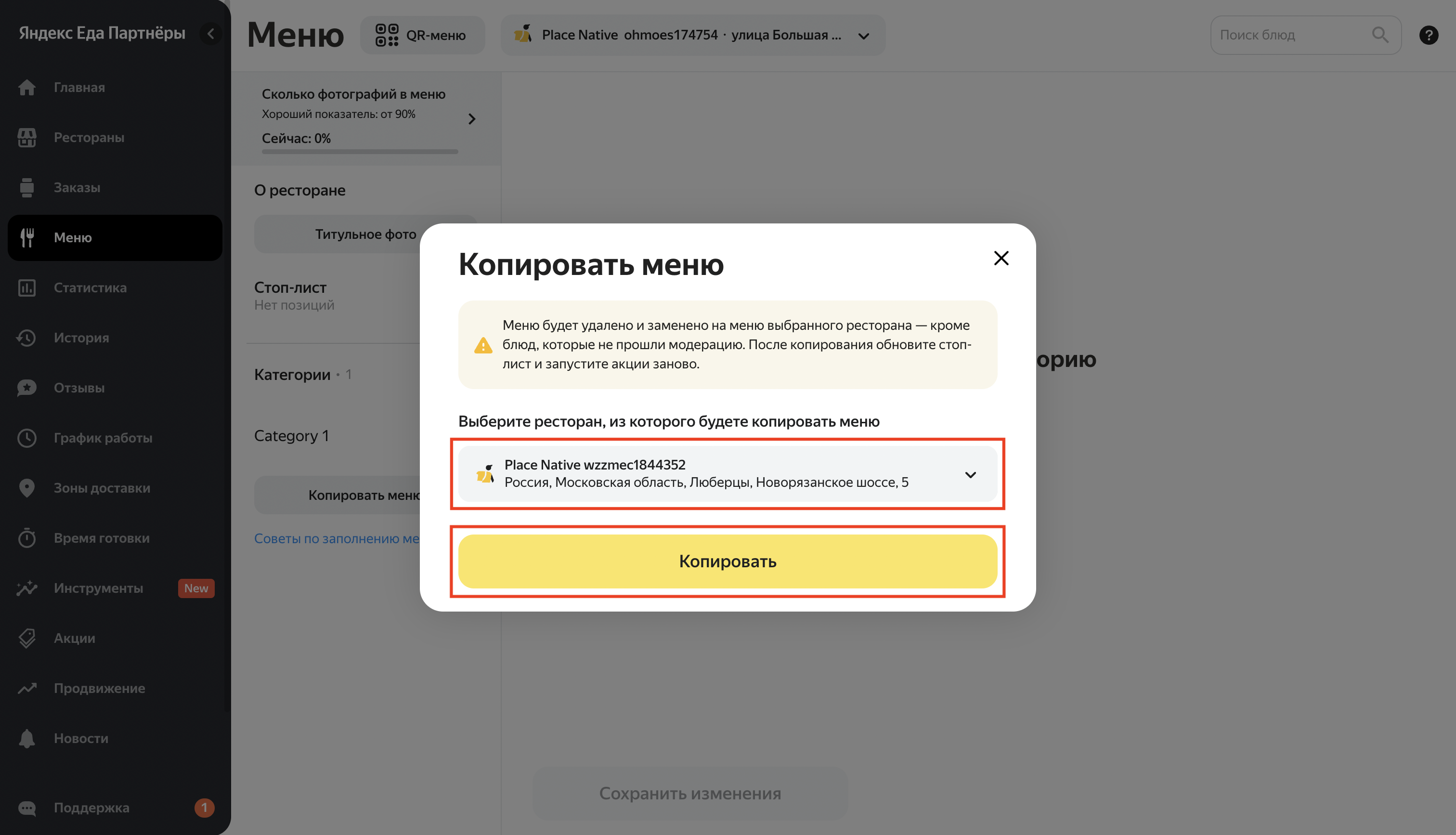The image size is (1456, 835).
Task: Click the Новости bell icon
Action: [27, 738]
